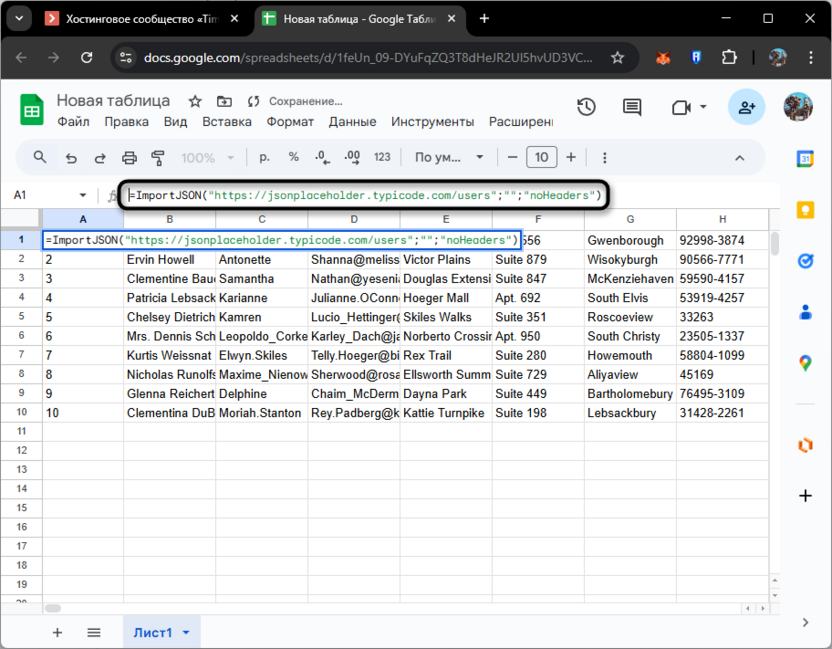Select the Paint format roller tool
This screenshot has width=832, height=649.
(158, 158)
